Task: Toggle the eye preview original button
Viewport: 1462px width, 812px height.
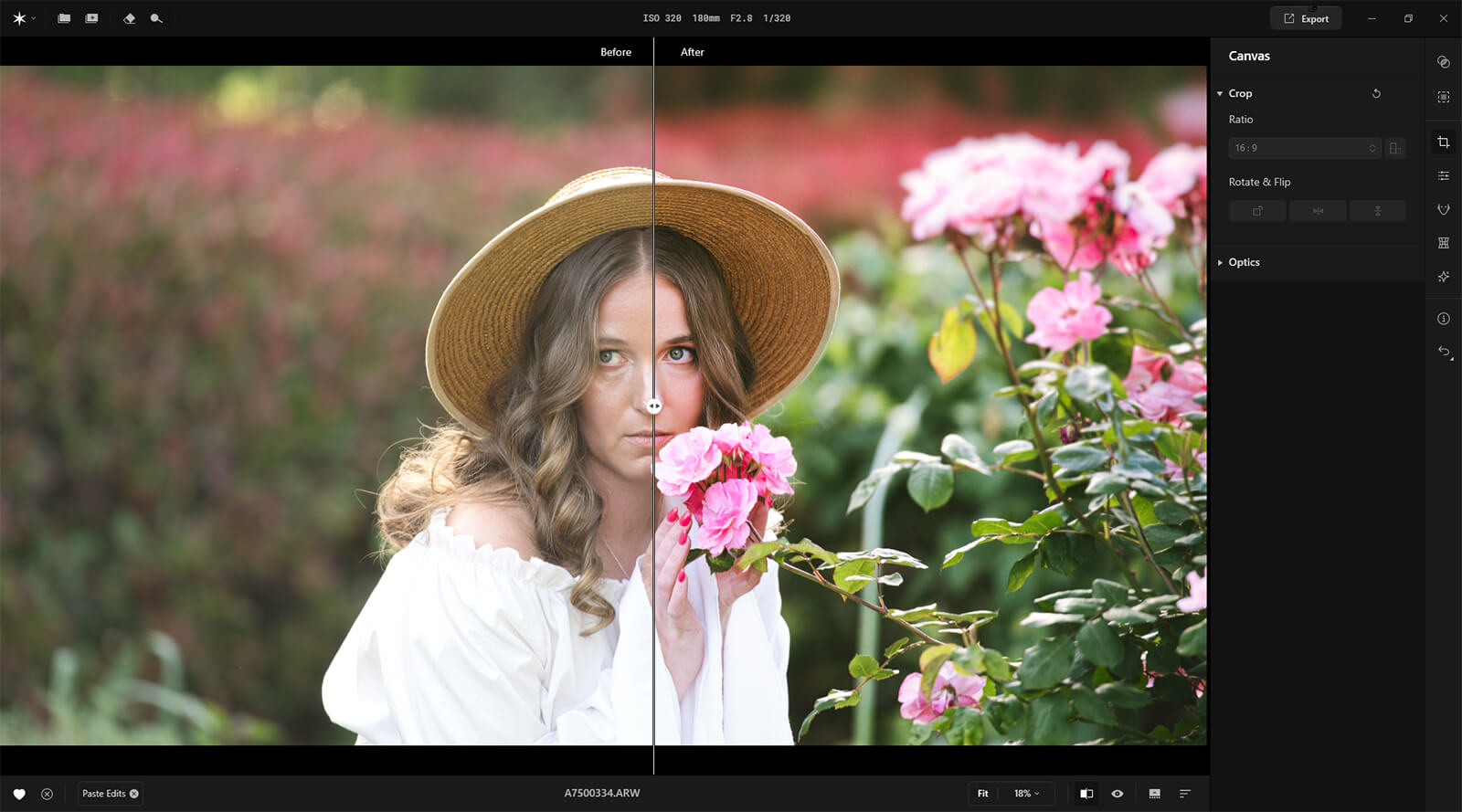Action: pos(1117,794)
